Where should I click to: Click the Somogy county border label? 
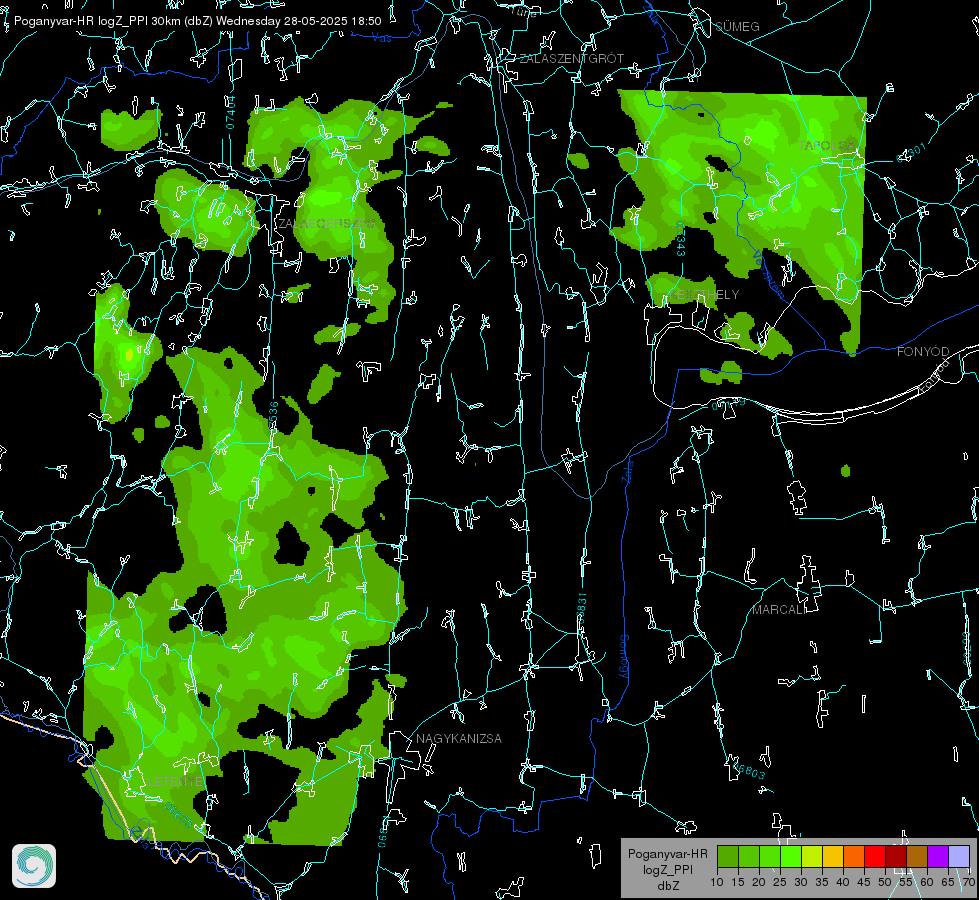coord(624,657)
